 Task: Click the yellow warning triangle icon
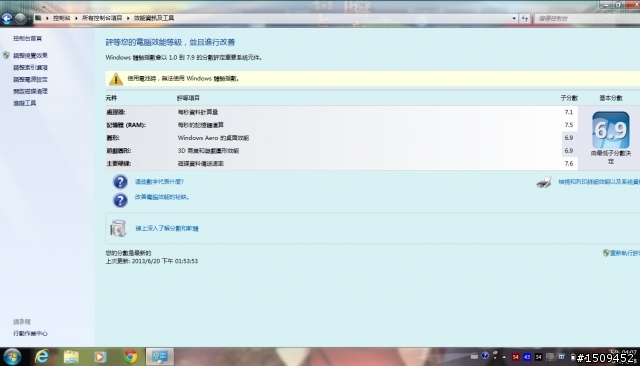[x=116, y=79]
